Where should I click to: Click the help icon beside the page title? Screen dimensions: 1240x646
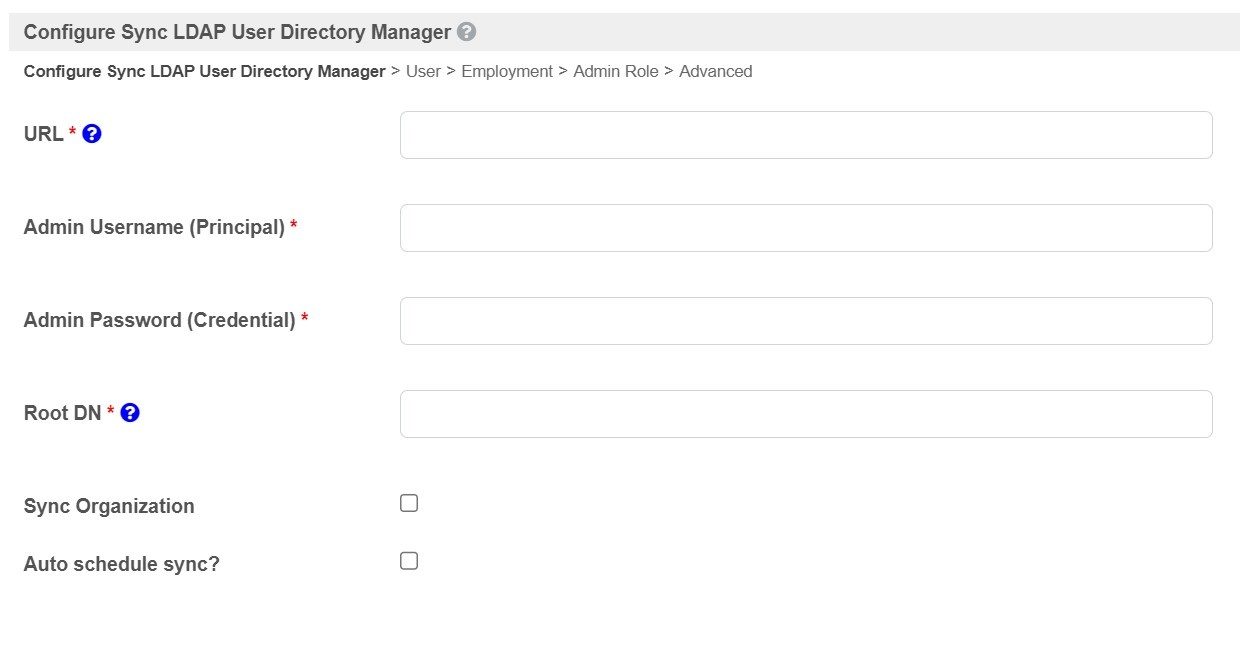[466, 32]
